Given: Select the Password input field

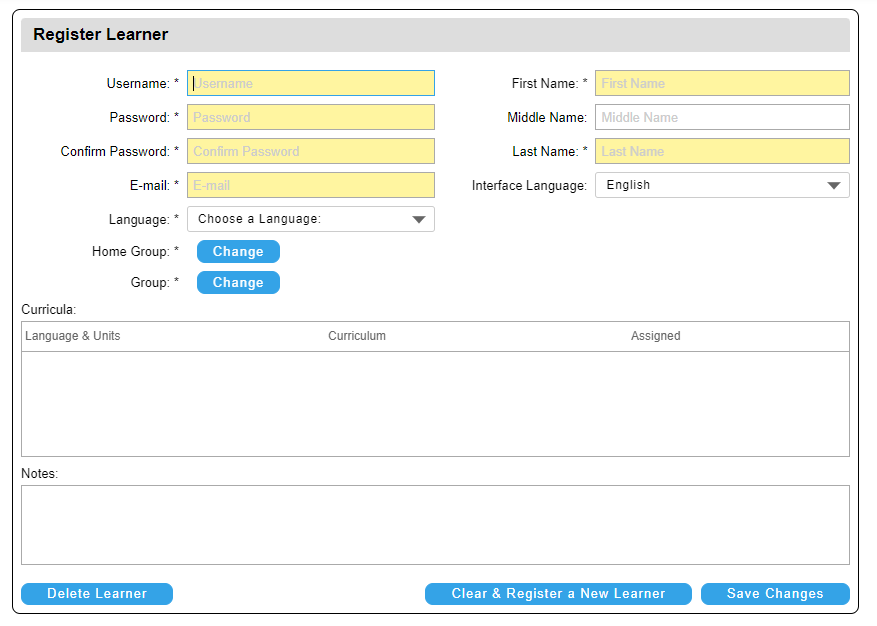Looking at the screenshot, I should point(310,117).
